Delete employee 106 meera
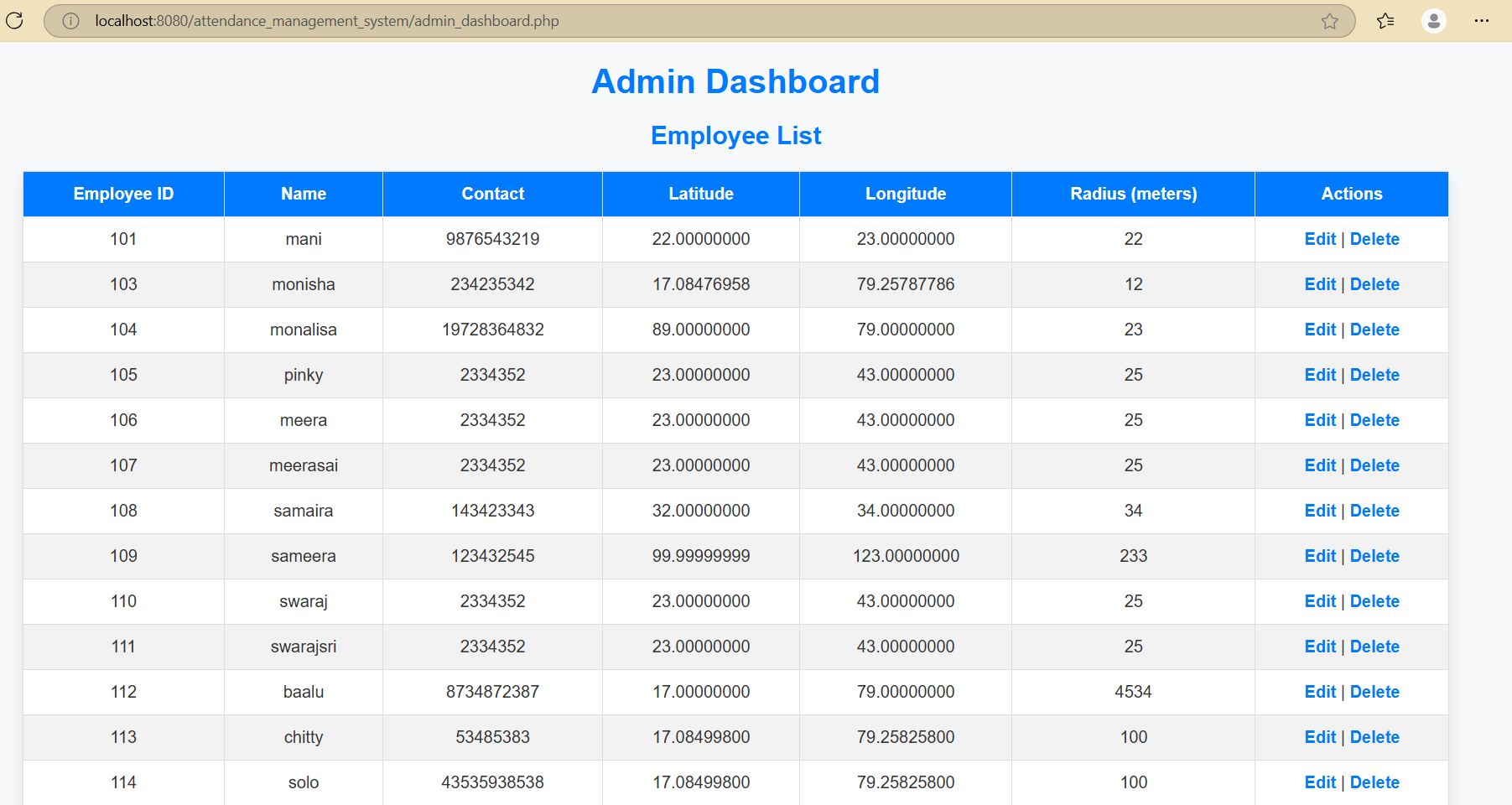1512x805 pixels. (x=1374, y=420)
